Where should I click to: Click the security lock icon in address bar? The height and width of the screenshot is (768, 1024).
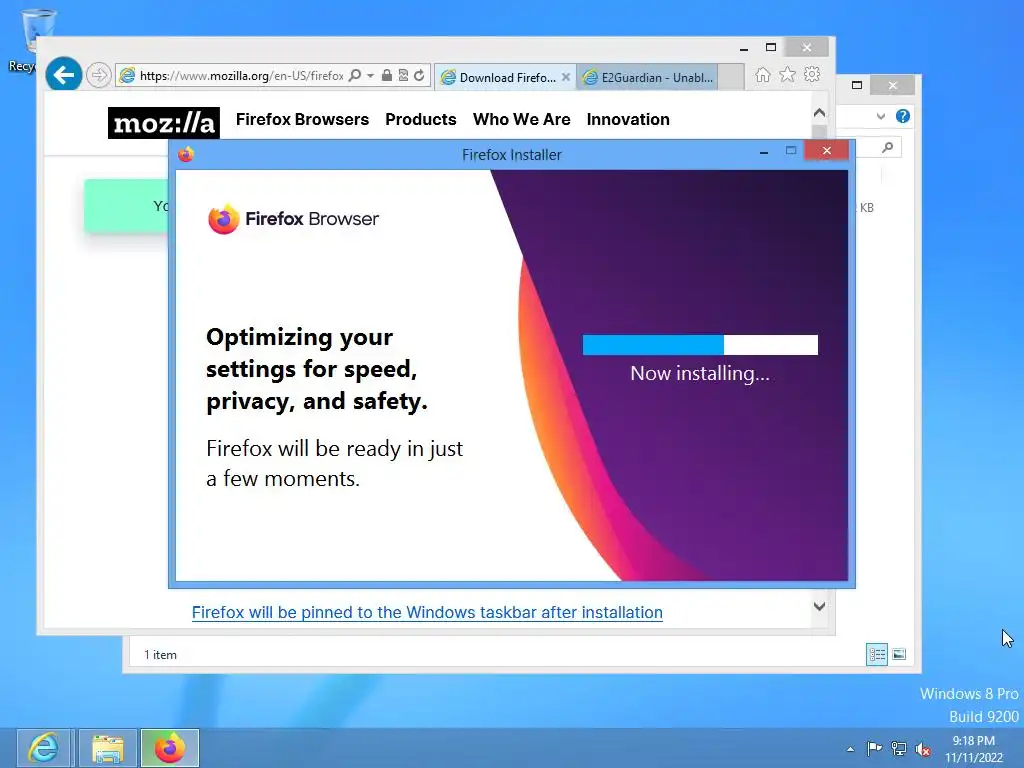coord(387,76)
